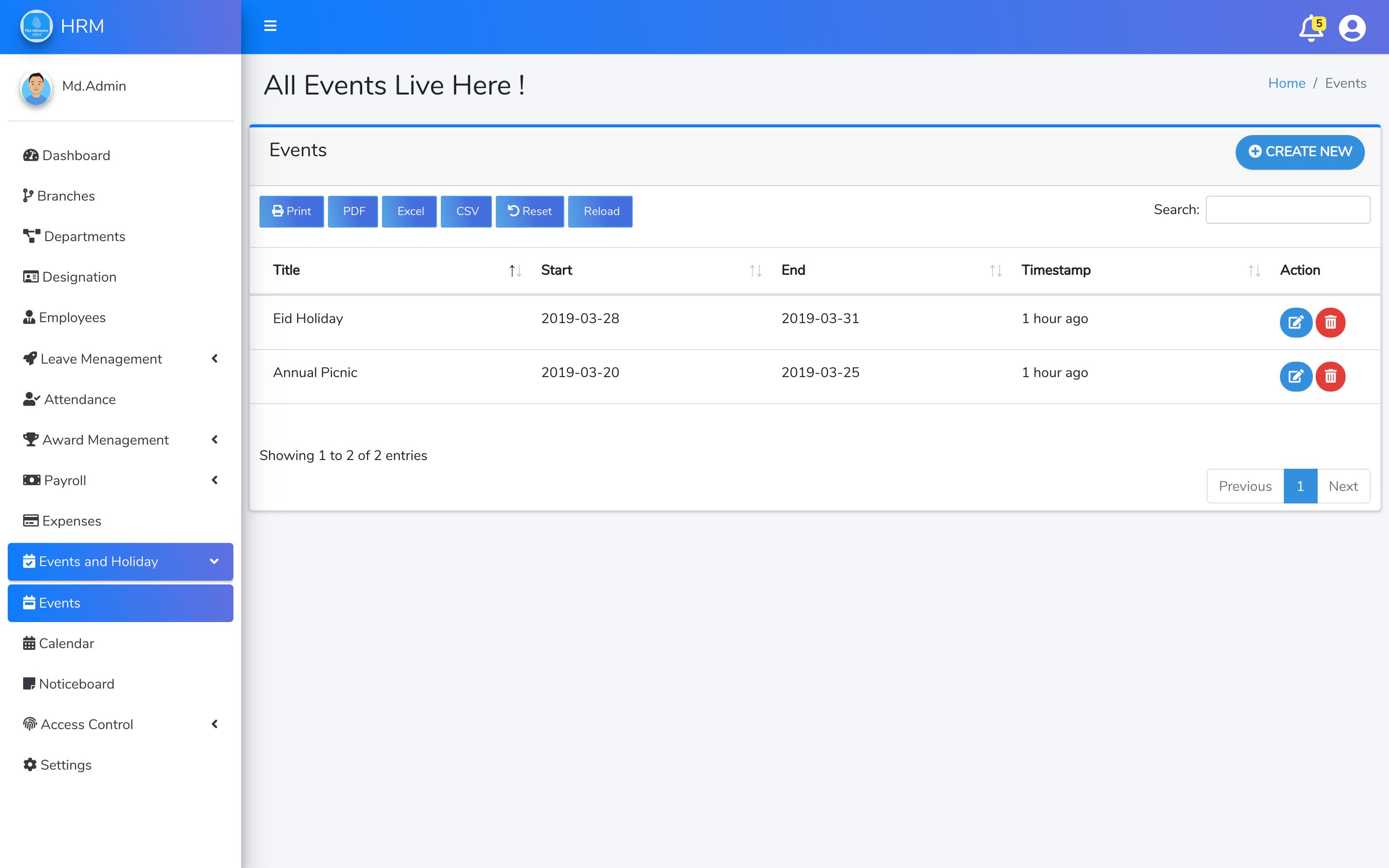Collapse Events and Holiday chevron

pos(214,561)
